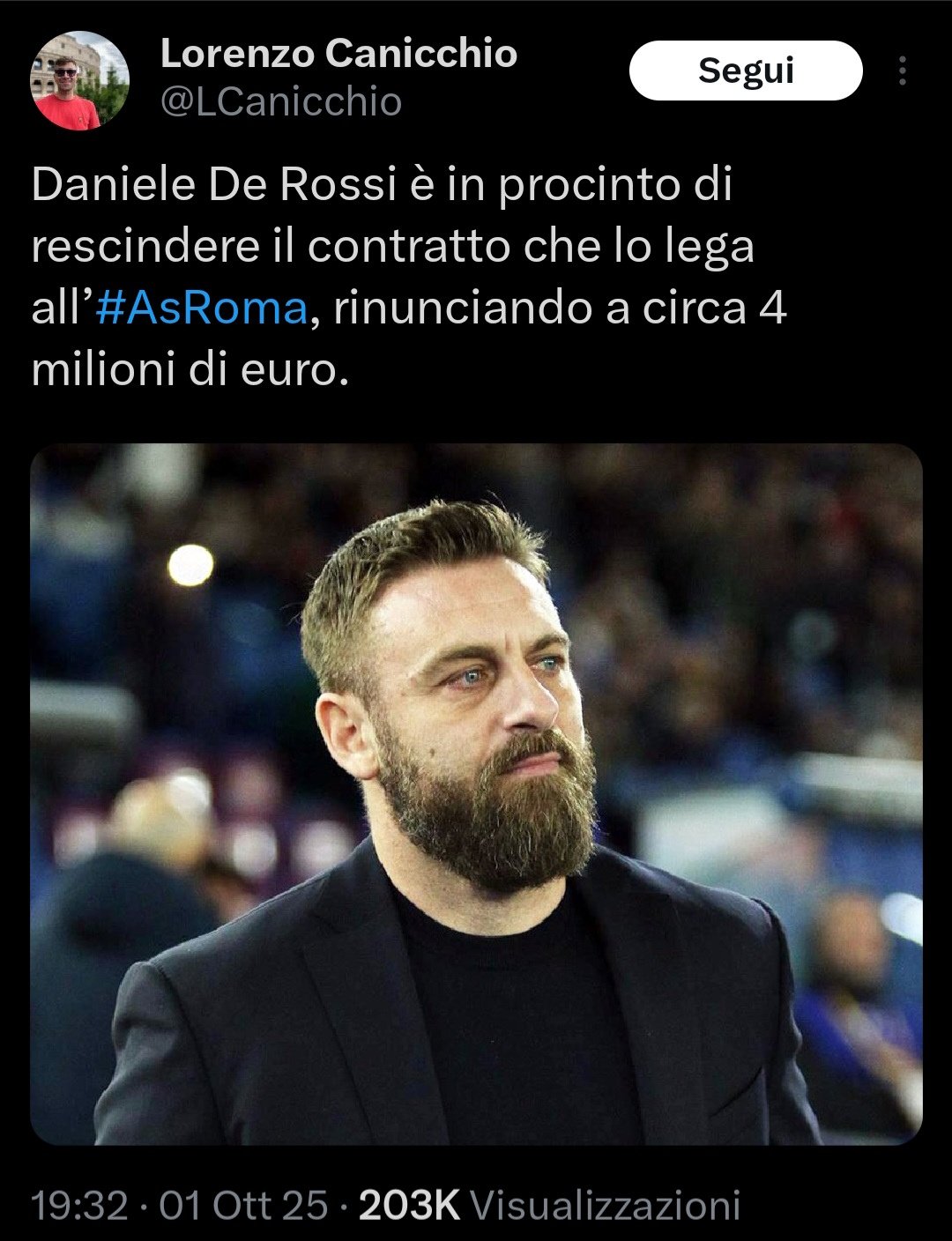Click the tweet's first line mentioning Daniele De Rossi
The width and height of the screenshot is (952, 1241).
coord(382,185)
